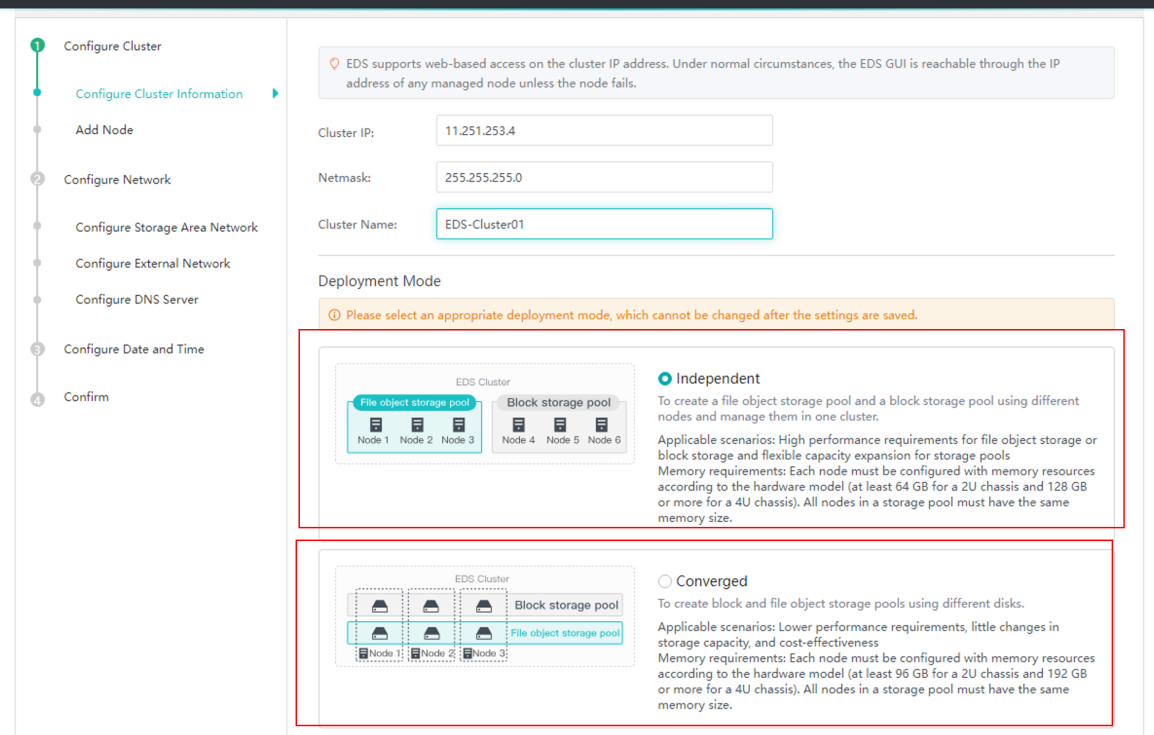Click the Cluster IP input field
Viewport: 1154px width, 735px height.
(604, 130)
